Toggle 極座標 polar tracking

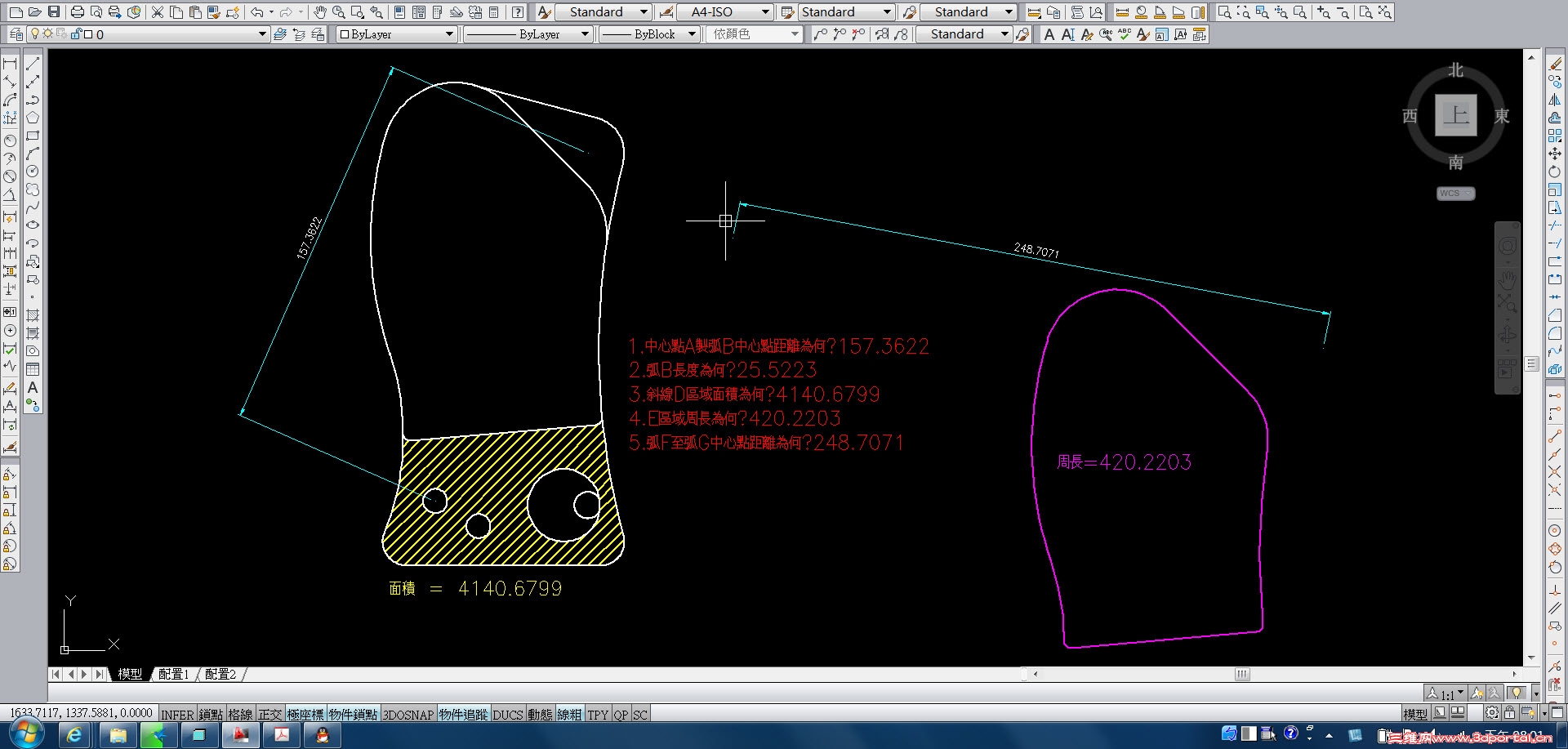pyautogui.click(x=305, y=715)
